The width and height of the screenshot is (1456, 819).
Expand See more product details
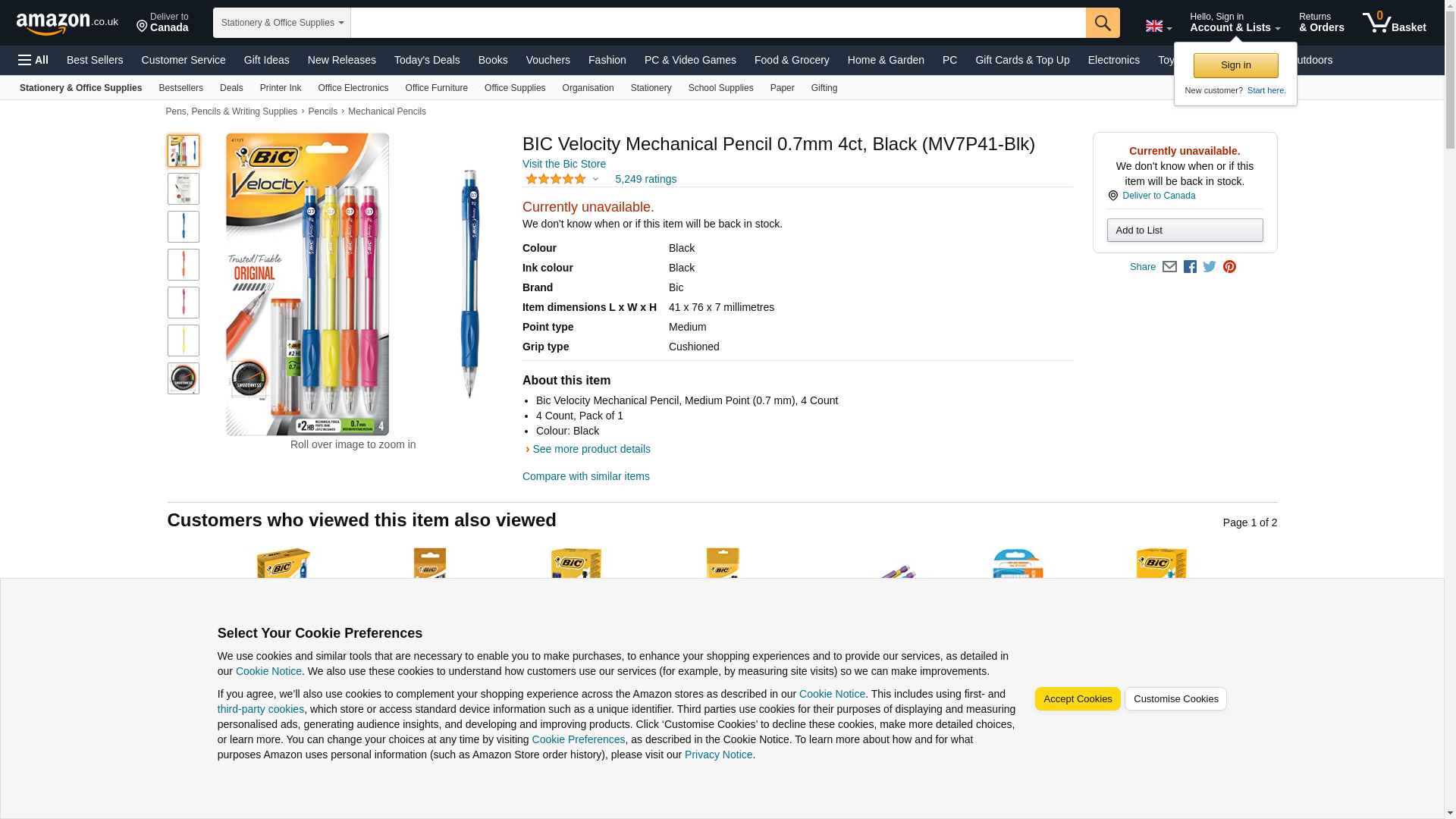coord(591,449)
